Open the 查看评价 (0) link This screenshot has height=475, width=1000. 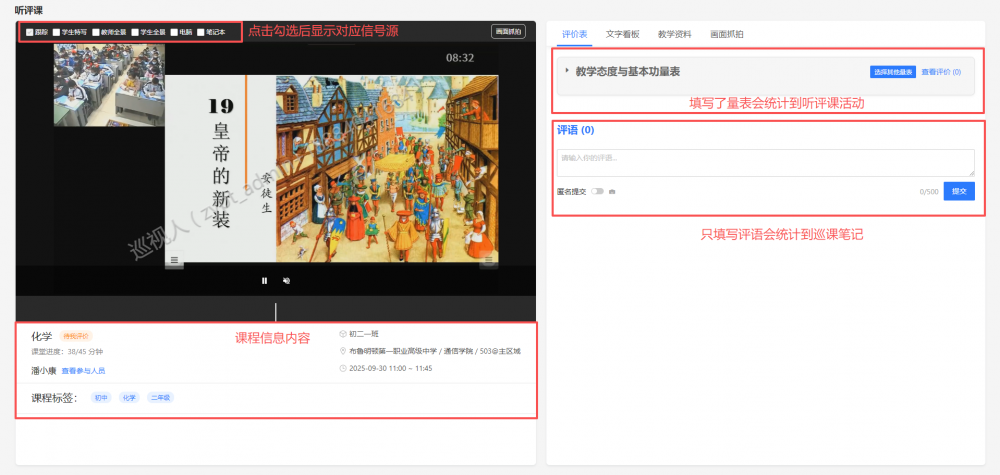941,72
